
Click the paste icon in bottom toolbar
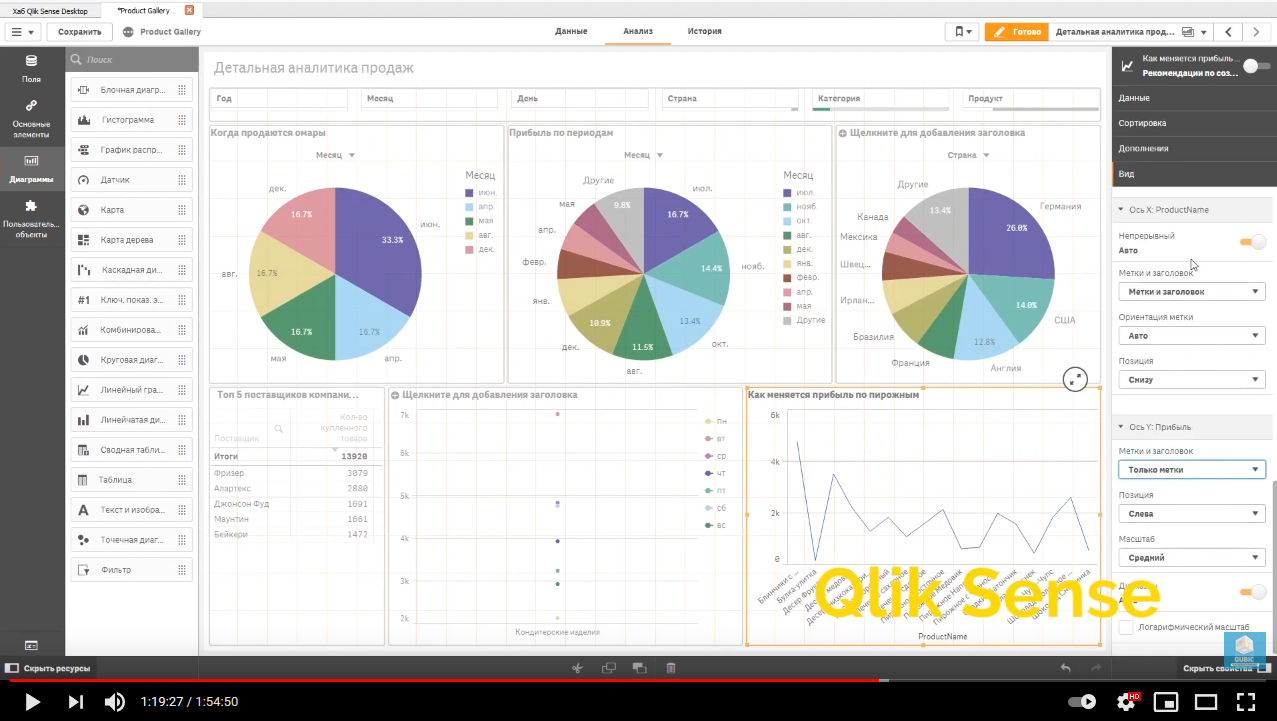pos(639,668)
